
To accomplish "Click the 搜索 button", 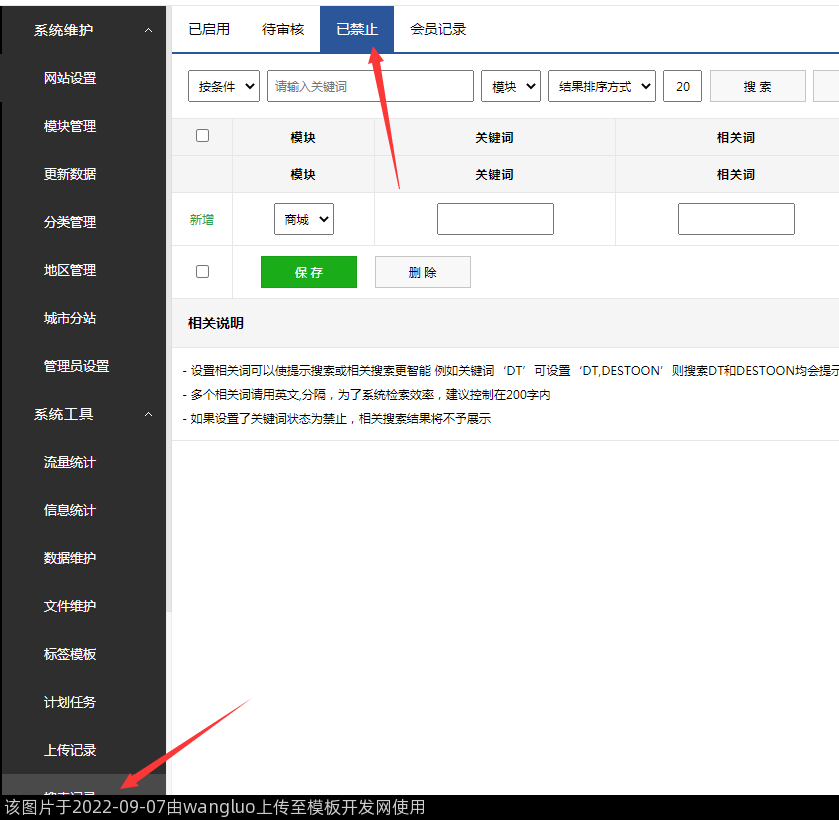I will click(757, 86).
